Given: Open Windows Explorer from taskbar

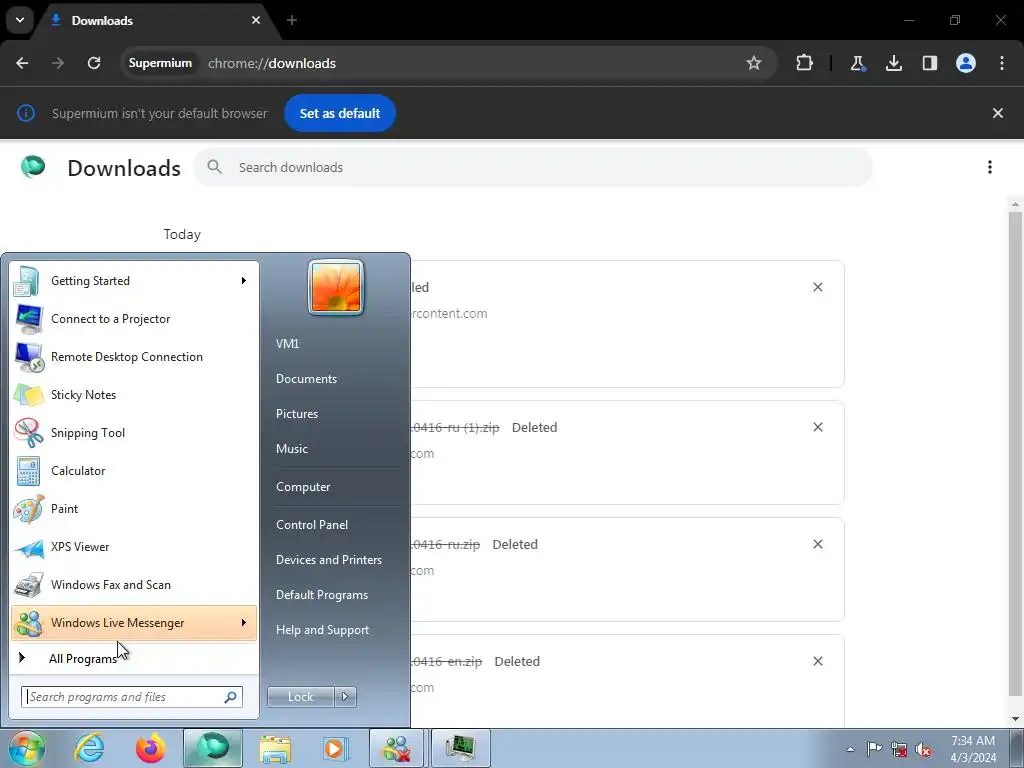Looking at the screenshot, I should [275, 748].
